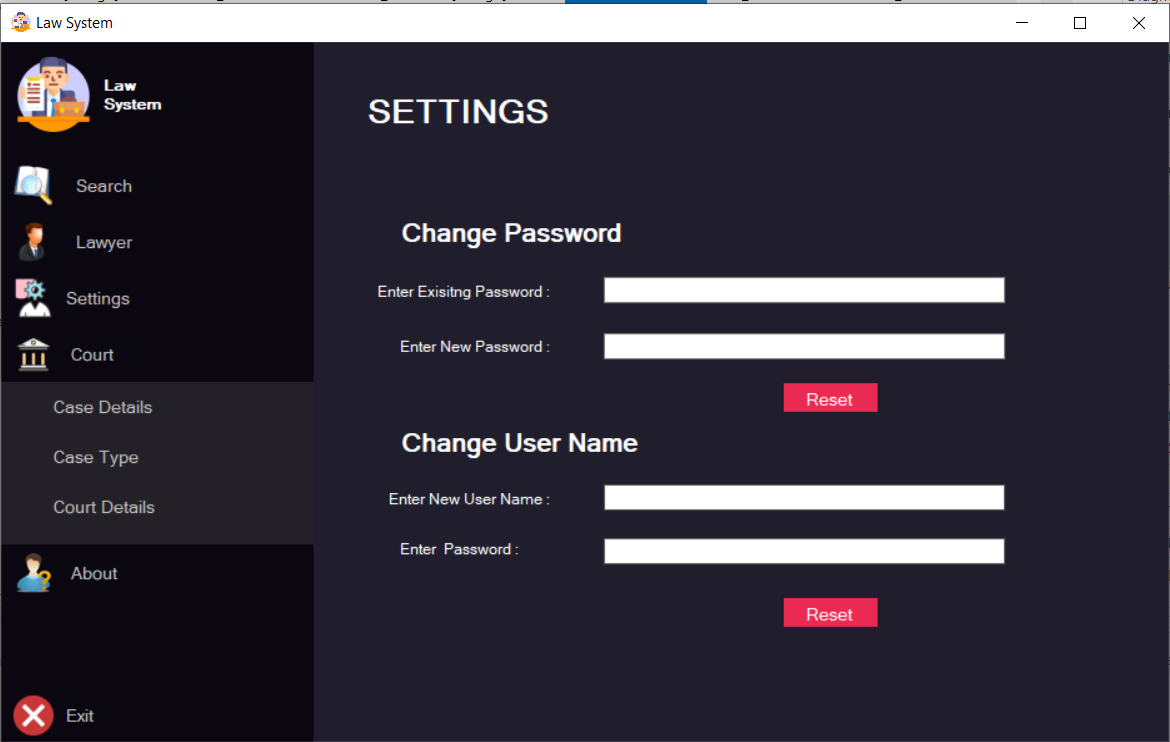Click the Court building icon
Viewport: 1170px width, 742px height.
(x=31, y=354)
